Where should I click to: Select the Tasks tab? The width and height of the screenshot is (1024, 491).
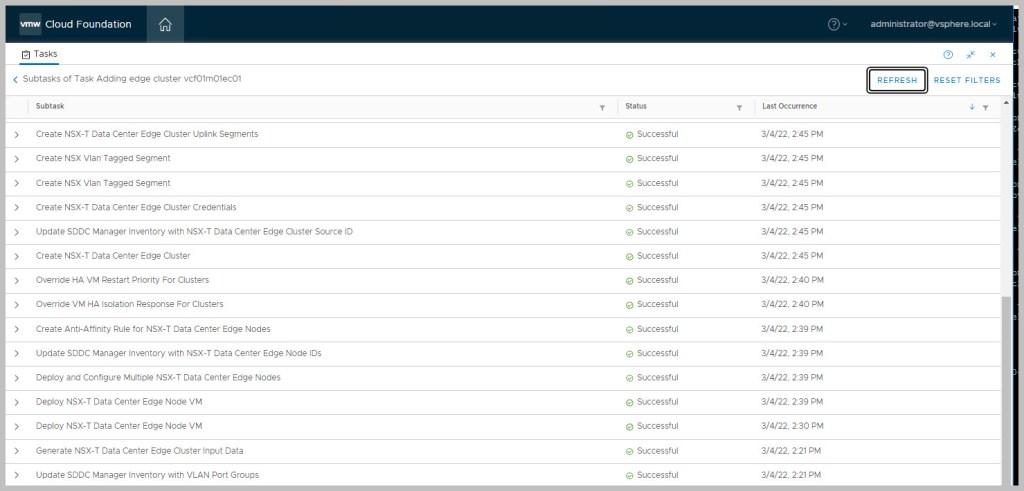coord(39,54)
